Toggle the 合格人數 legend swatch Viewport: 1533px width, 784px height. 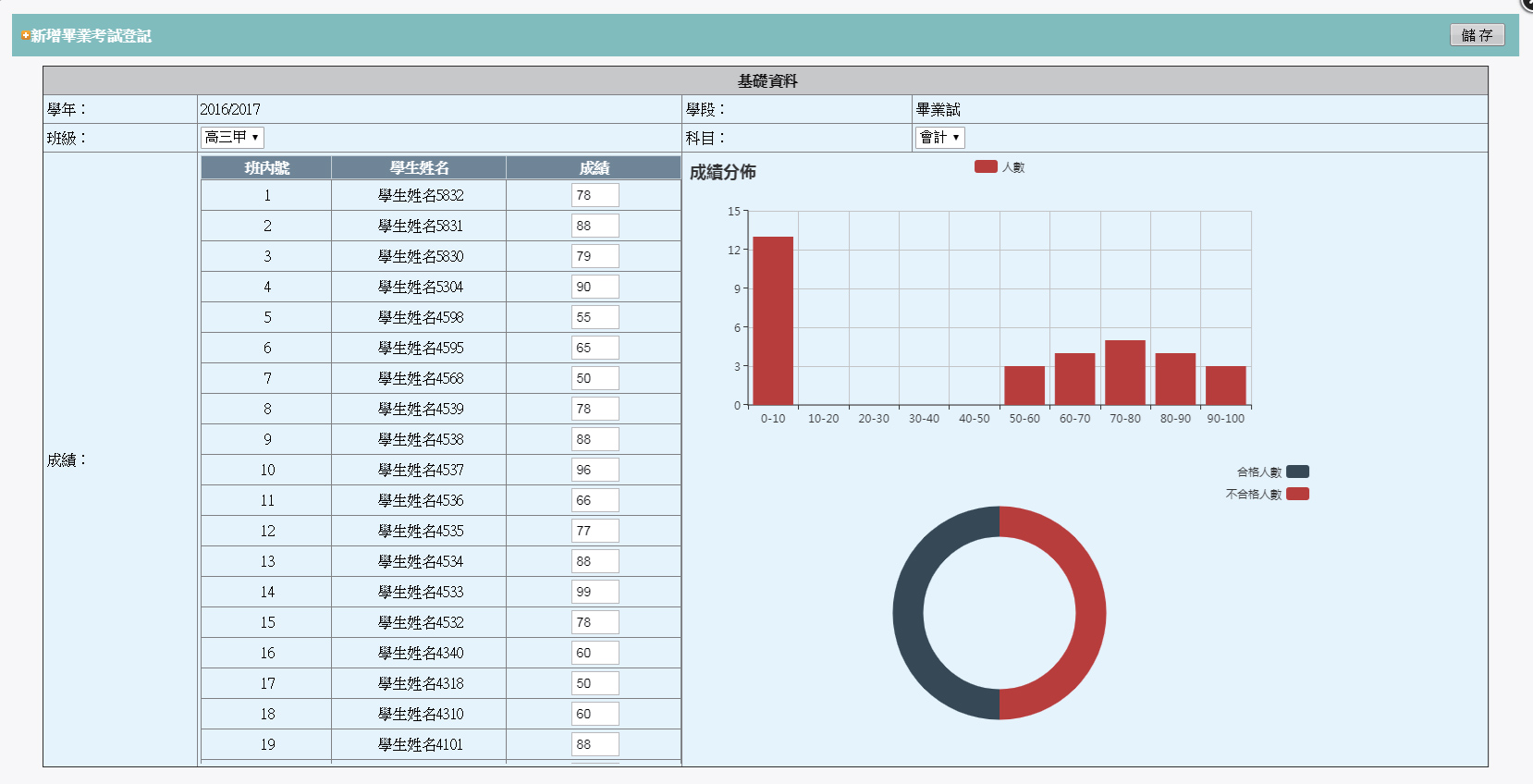coord(1297,472)
